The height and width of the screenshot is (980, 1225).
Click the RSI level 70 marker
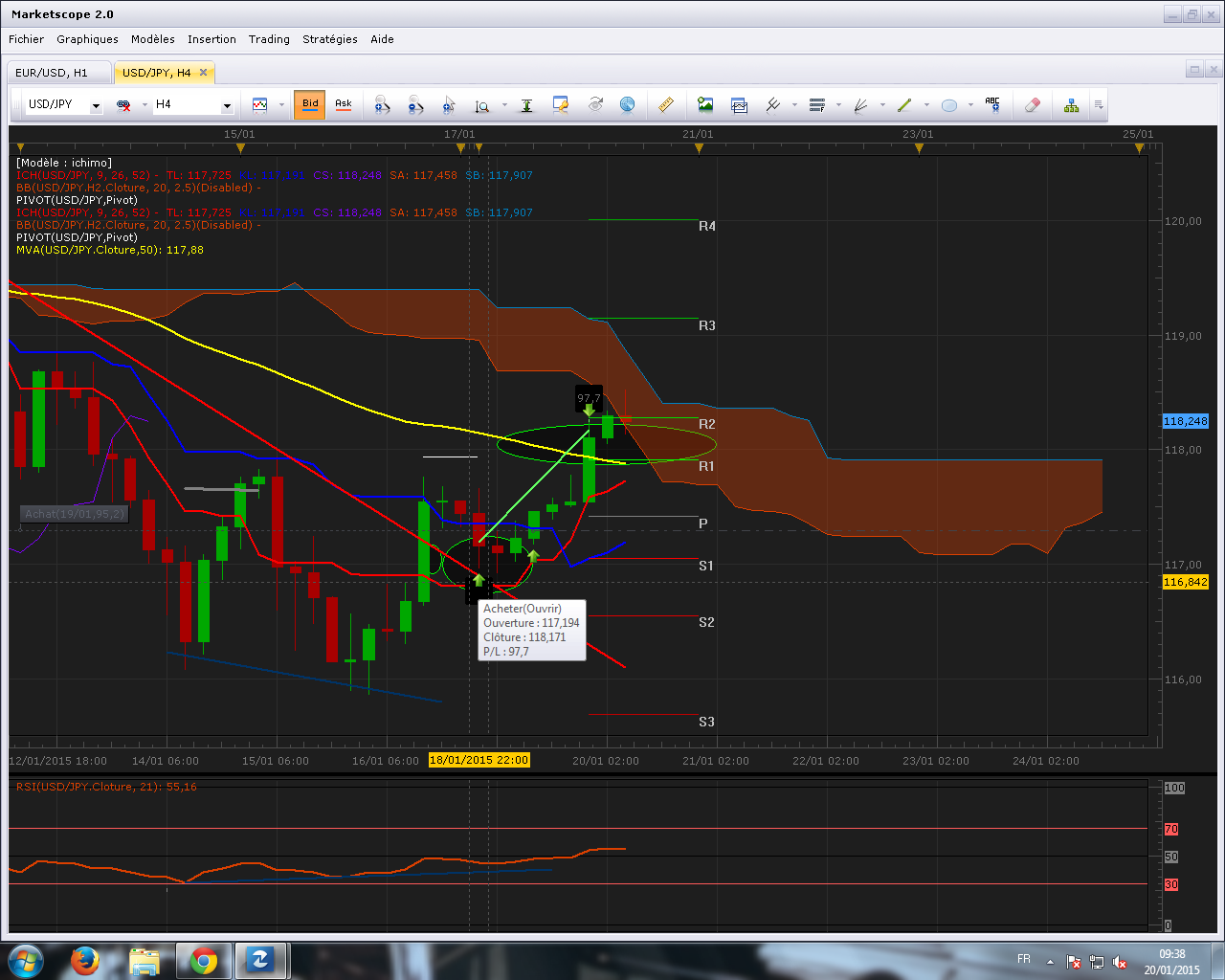point(1170,830)
